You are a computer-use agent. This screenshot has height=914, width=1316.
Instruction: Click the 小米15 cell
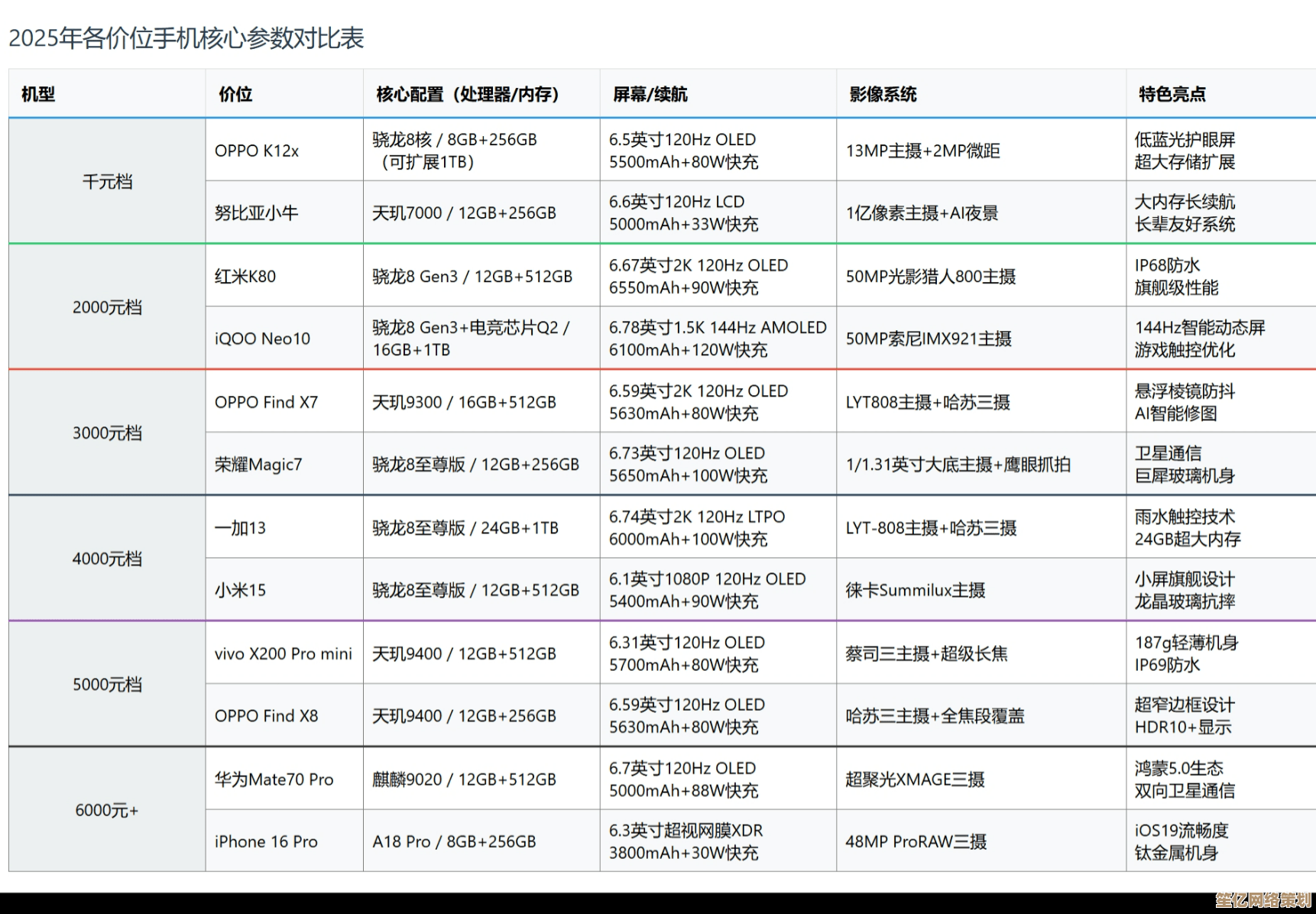[x=284, y=589]
